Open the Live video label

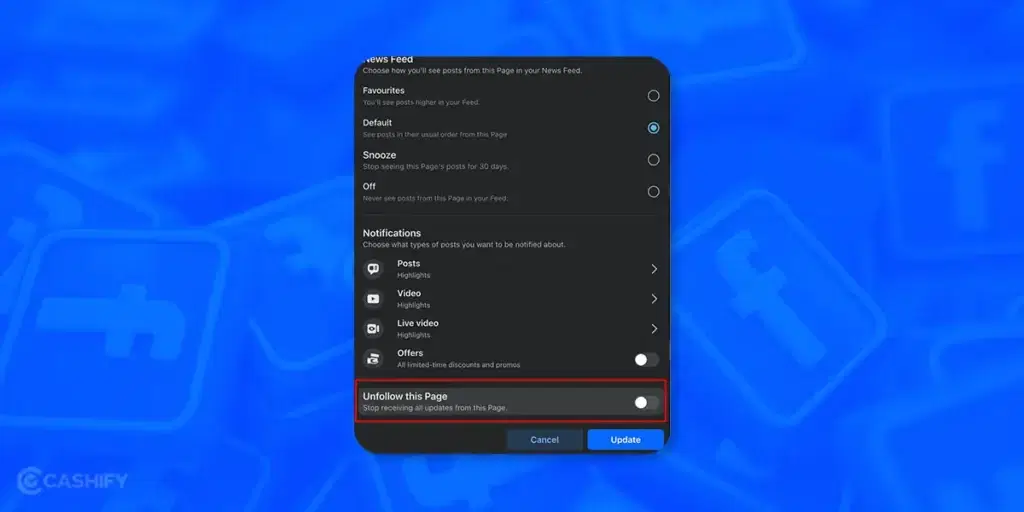click(x=418, y=323)
